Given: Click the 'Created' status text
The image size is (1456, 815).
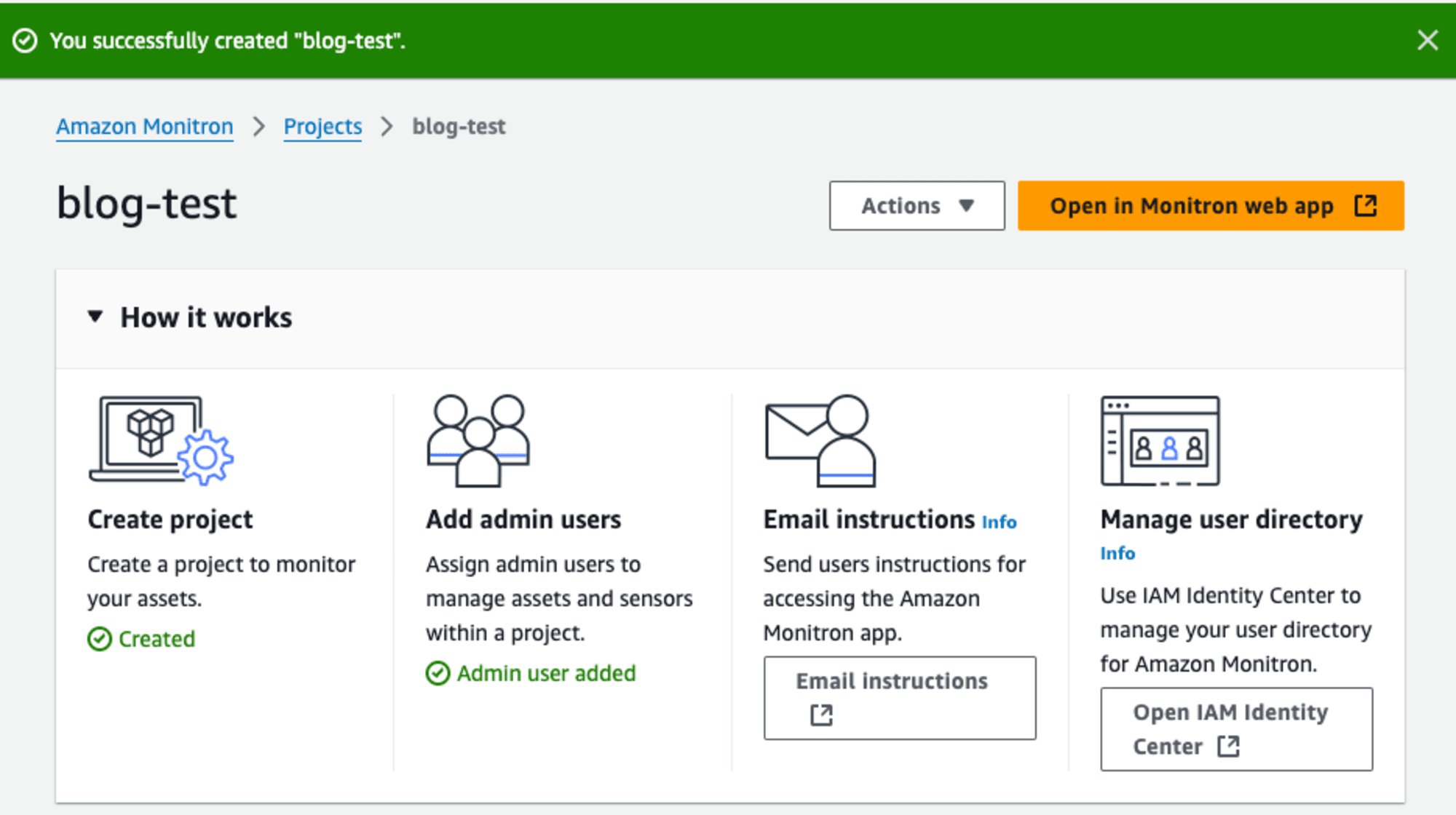Looking at the screenshot, I should point(157,639).
